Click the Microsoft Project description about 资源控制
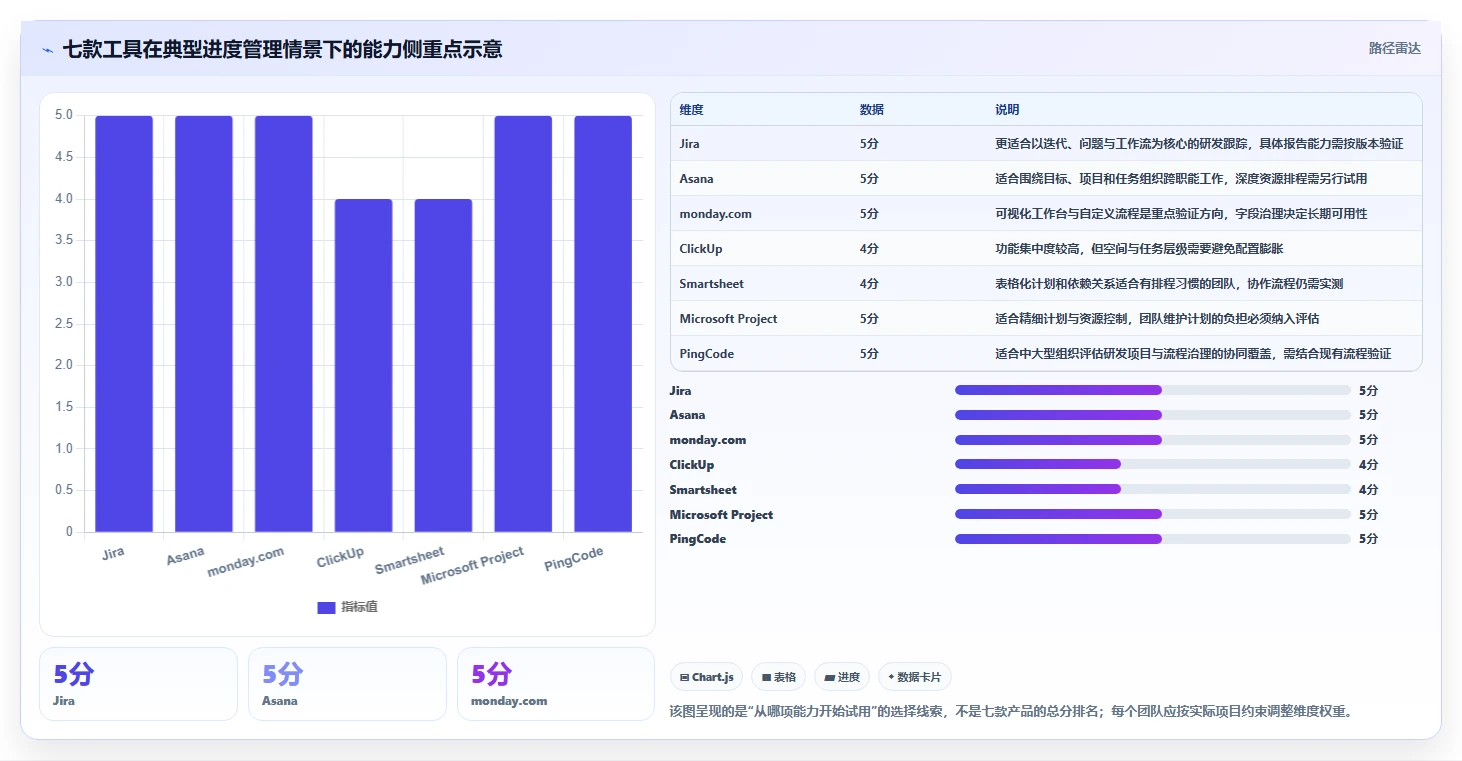Viewport: 1462px width, 761px height. pos(1157,319)
